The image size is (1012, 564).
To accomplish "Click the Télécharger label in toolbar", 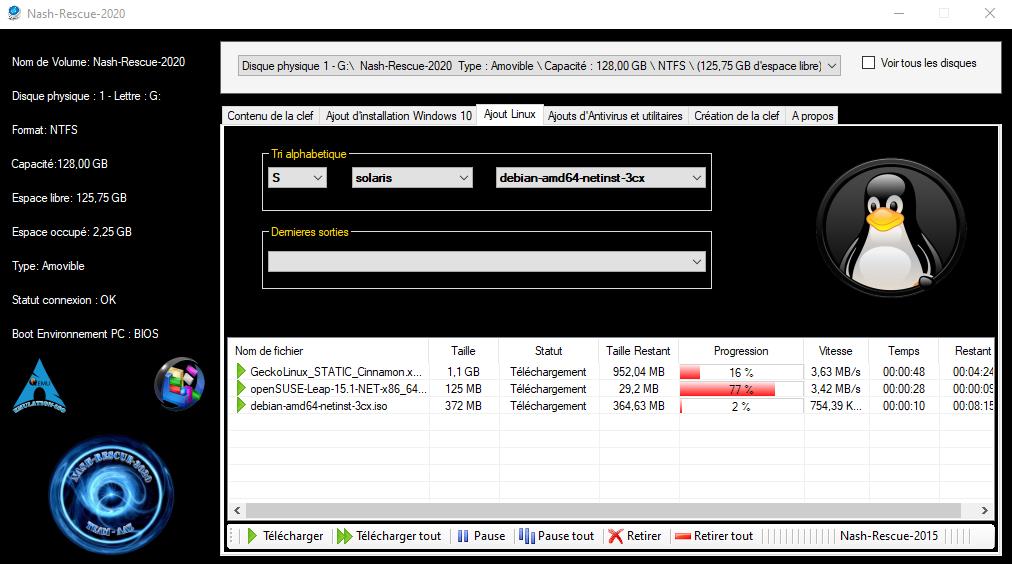I will pyautogui.click(x=293, y=536).
